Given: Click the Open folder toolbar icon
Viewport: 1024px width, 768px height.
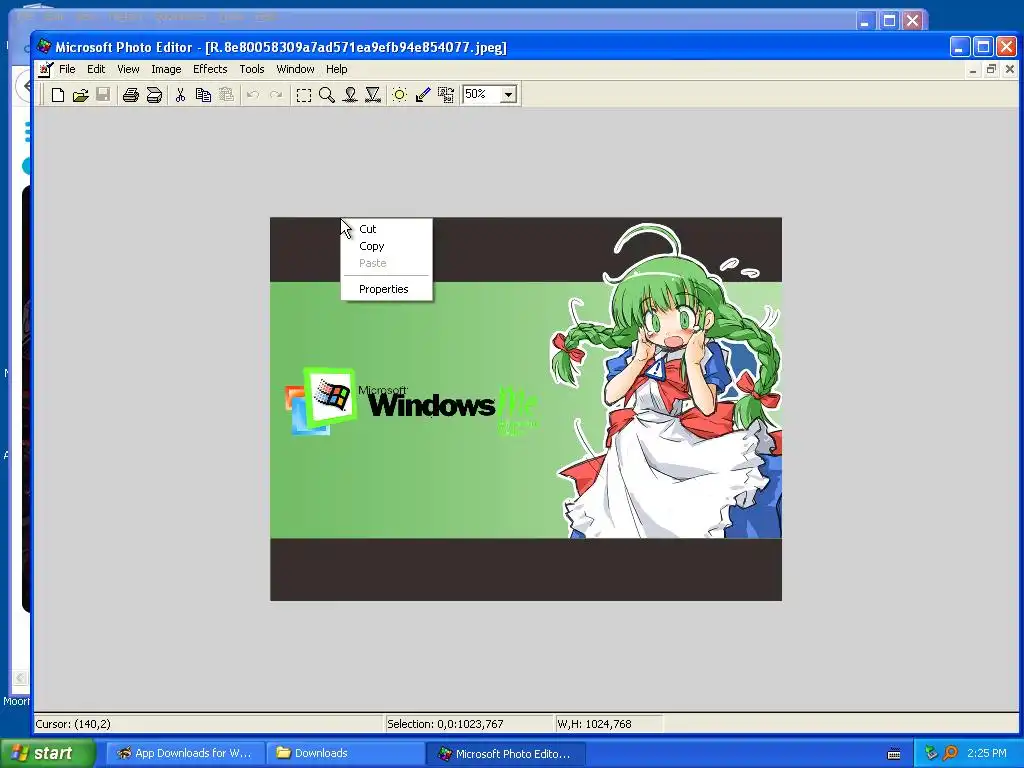Looking at the screenshot, I should 80,95.
